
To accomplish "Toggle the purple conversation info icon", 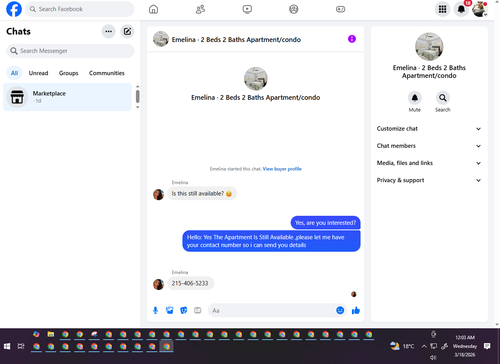I will coord(352,39).
